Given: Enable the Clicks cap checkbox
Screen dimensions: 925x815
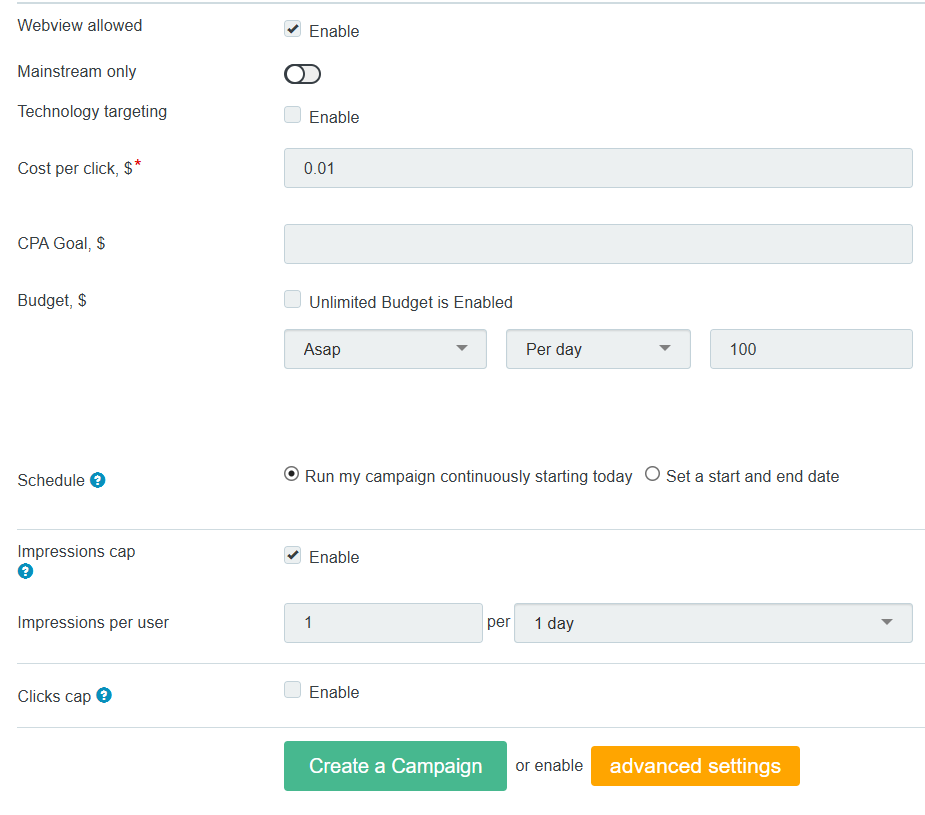Looking at the screenshot, I should [x=293, y=690].
